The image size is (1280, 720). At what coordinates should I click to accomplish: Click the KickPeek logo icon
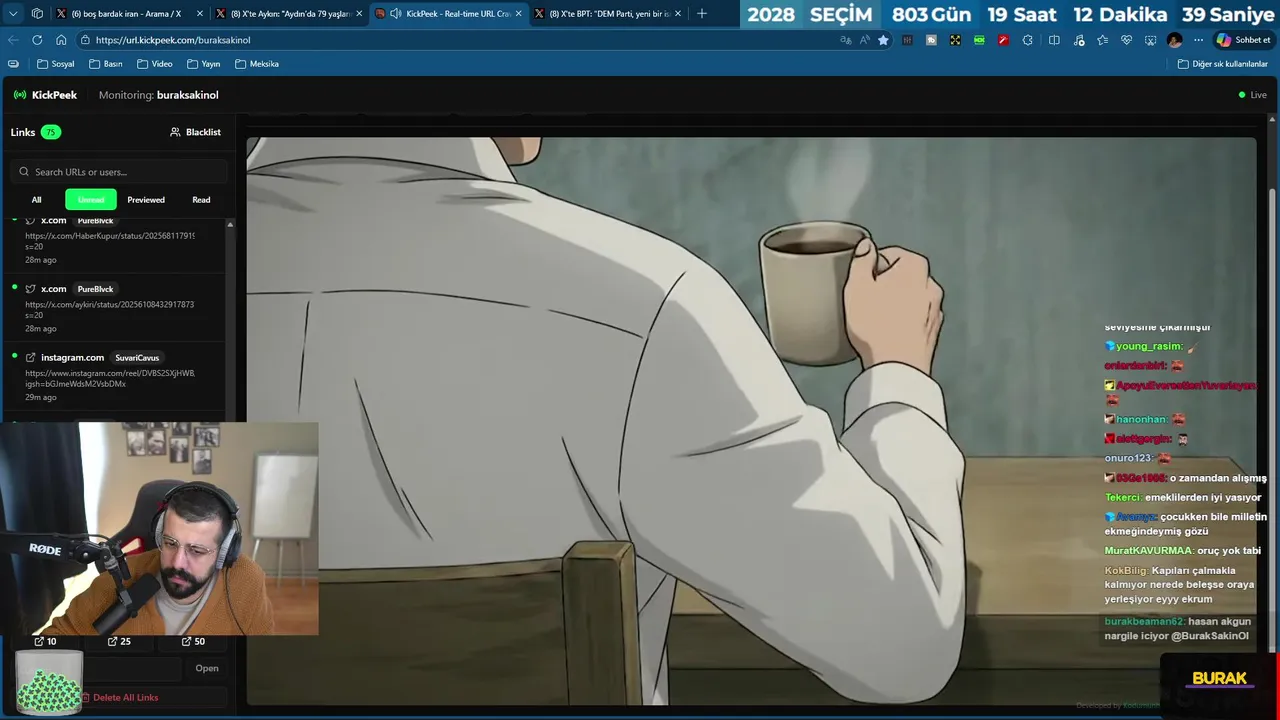click(x=20, y=95)
